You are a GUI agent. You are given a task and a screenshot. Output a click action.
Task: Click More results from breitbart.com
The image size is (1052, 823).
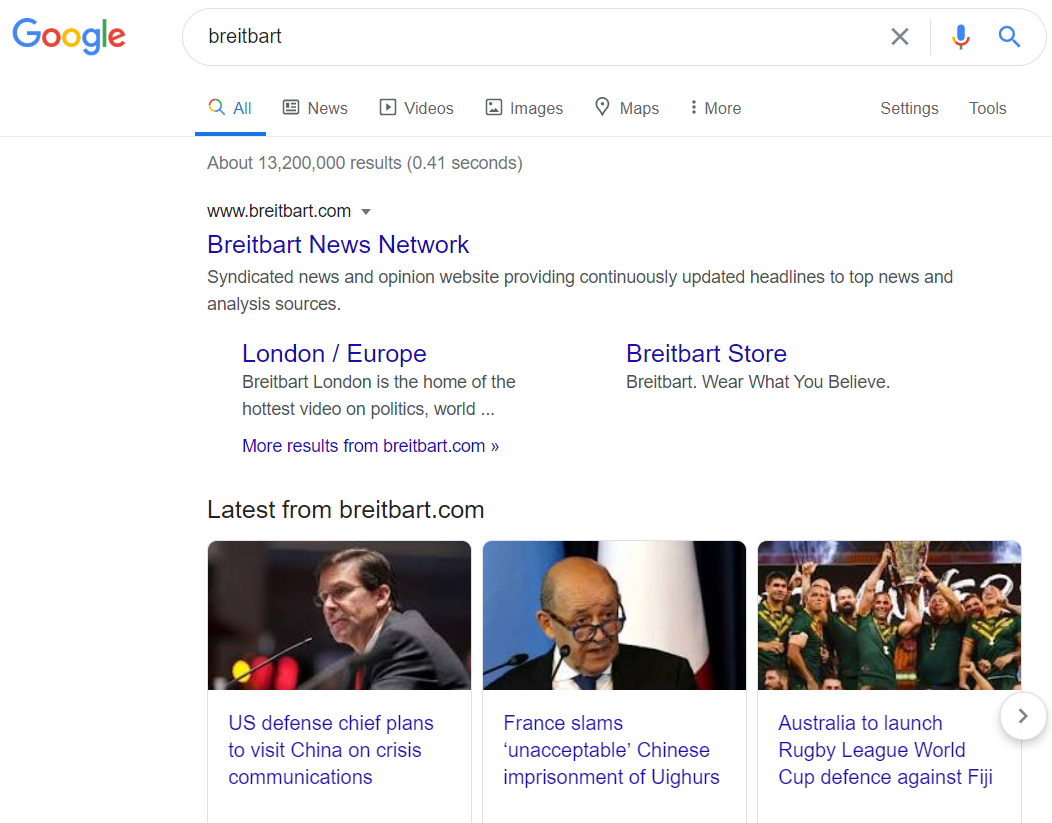[370, 446]
